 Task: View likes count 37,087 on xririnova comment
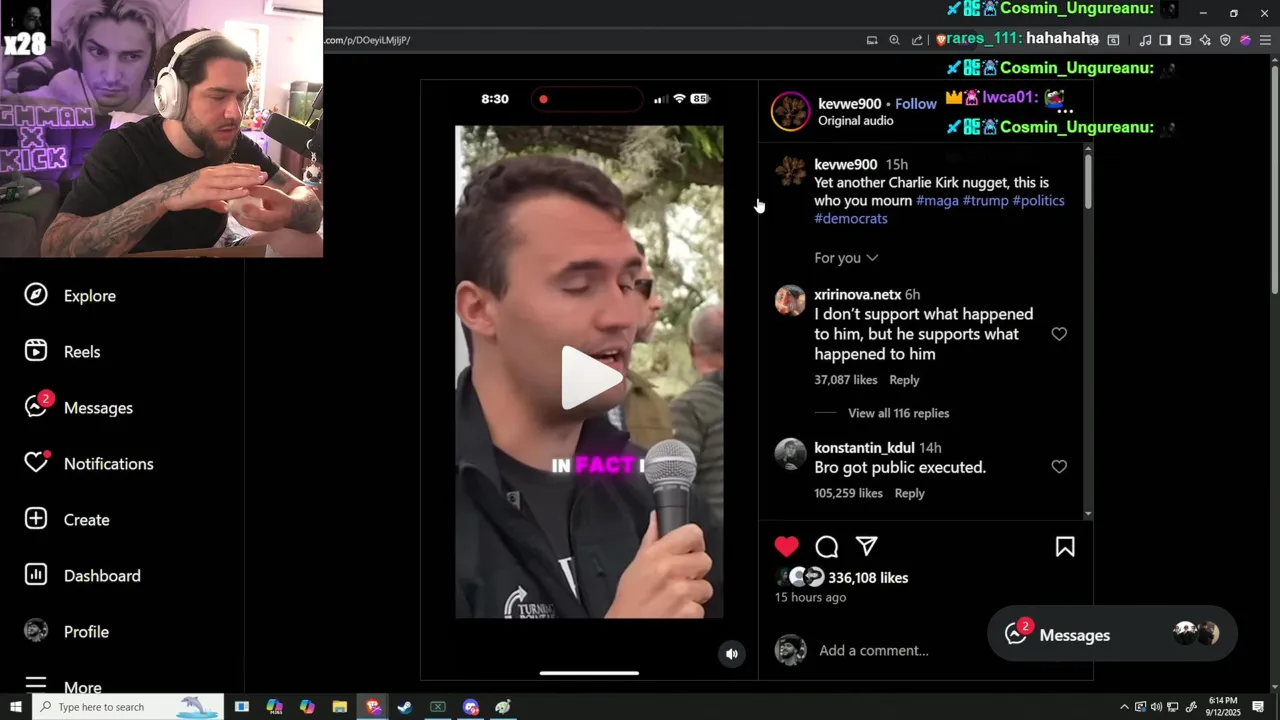tap(845, 380)
